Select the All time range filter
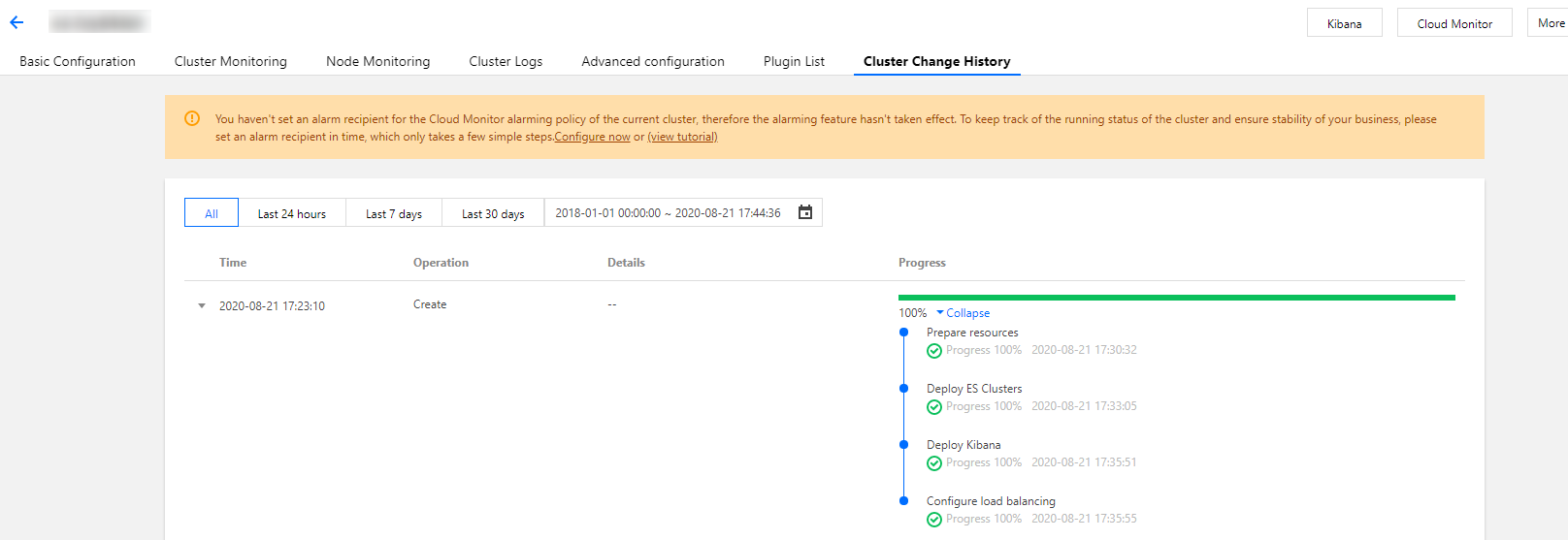1568x540 pixels. (x=212, y=213)
